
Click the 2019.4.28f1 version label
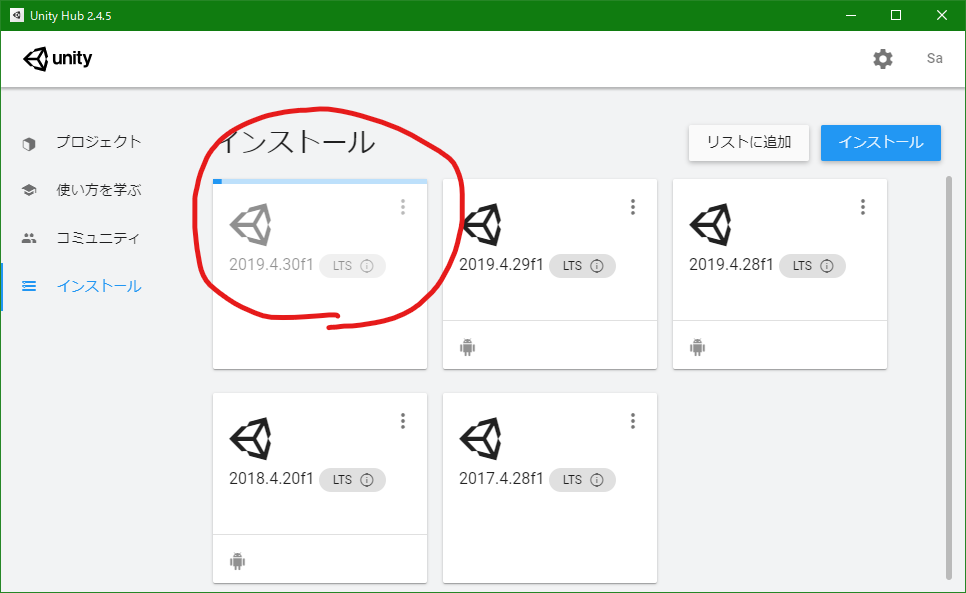coord(731,265)
